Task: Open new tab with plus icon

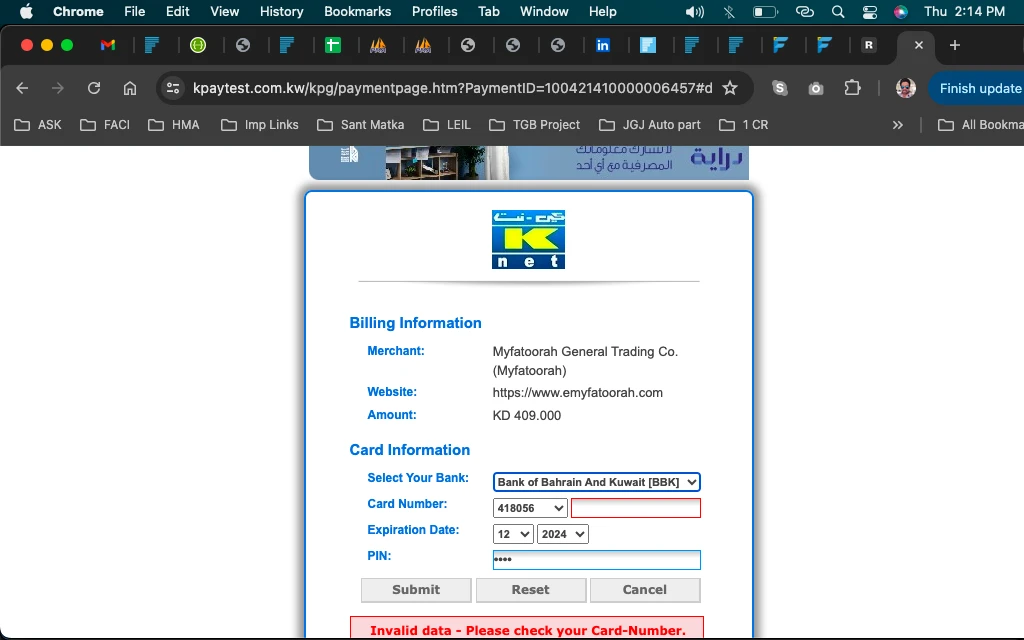Action: (x=955, y=45)
